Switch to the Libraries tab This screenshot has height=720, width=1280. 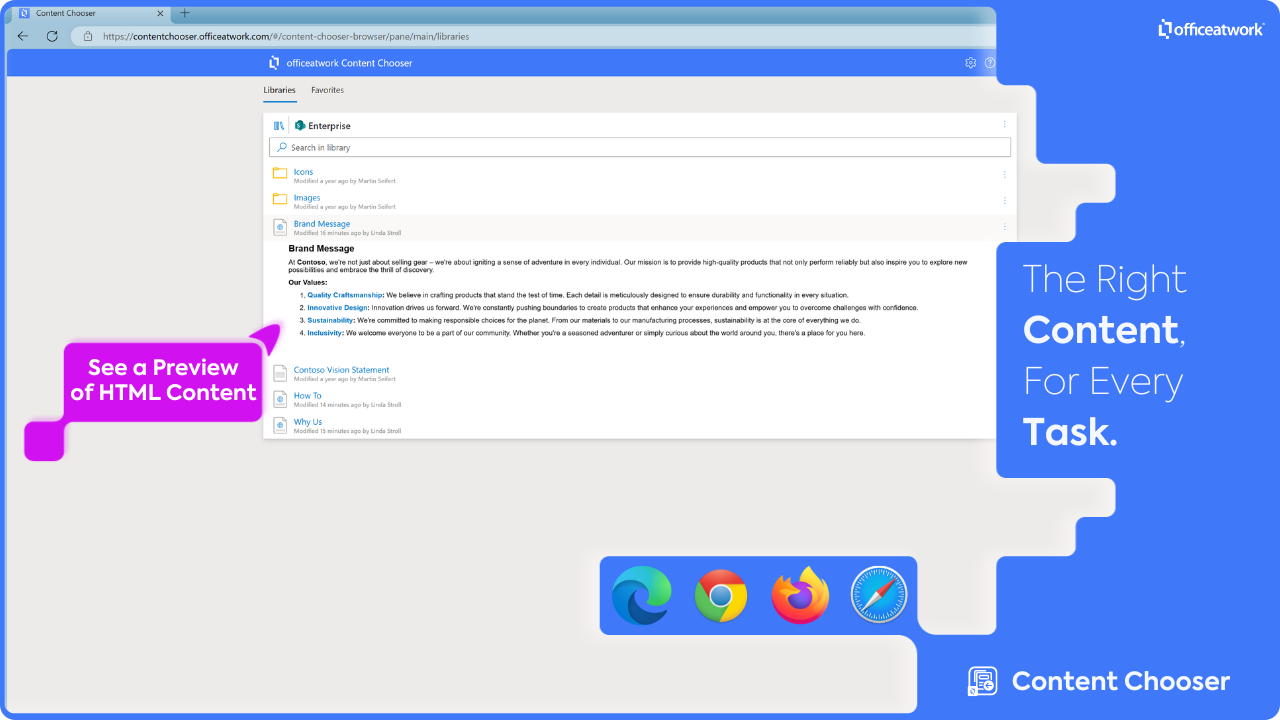(x=280, y=90)
